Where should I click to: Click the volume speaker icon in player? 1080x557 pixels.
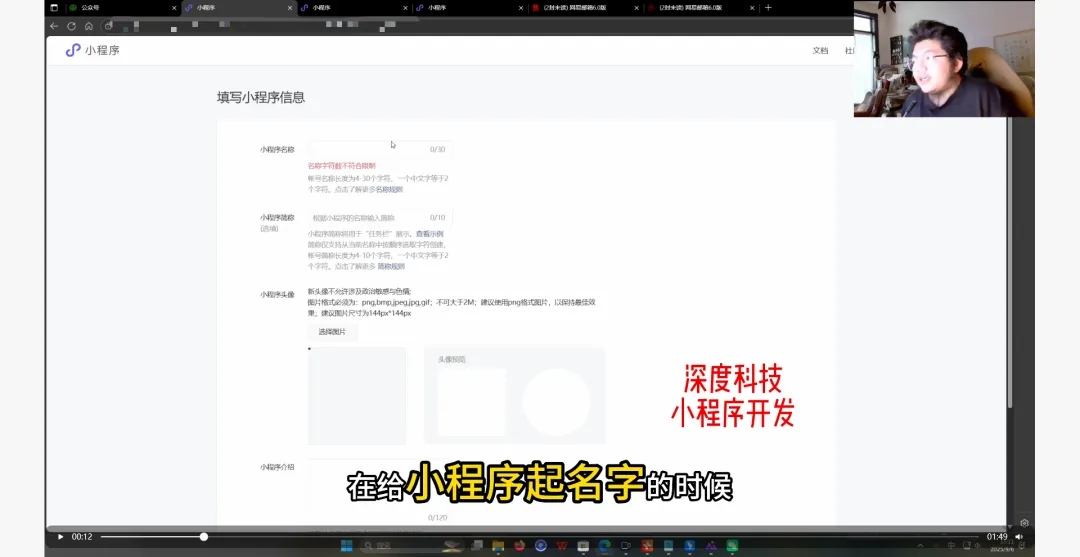click(1018, 537)
